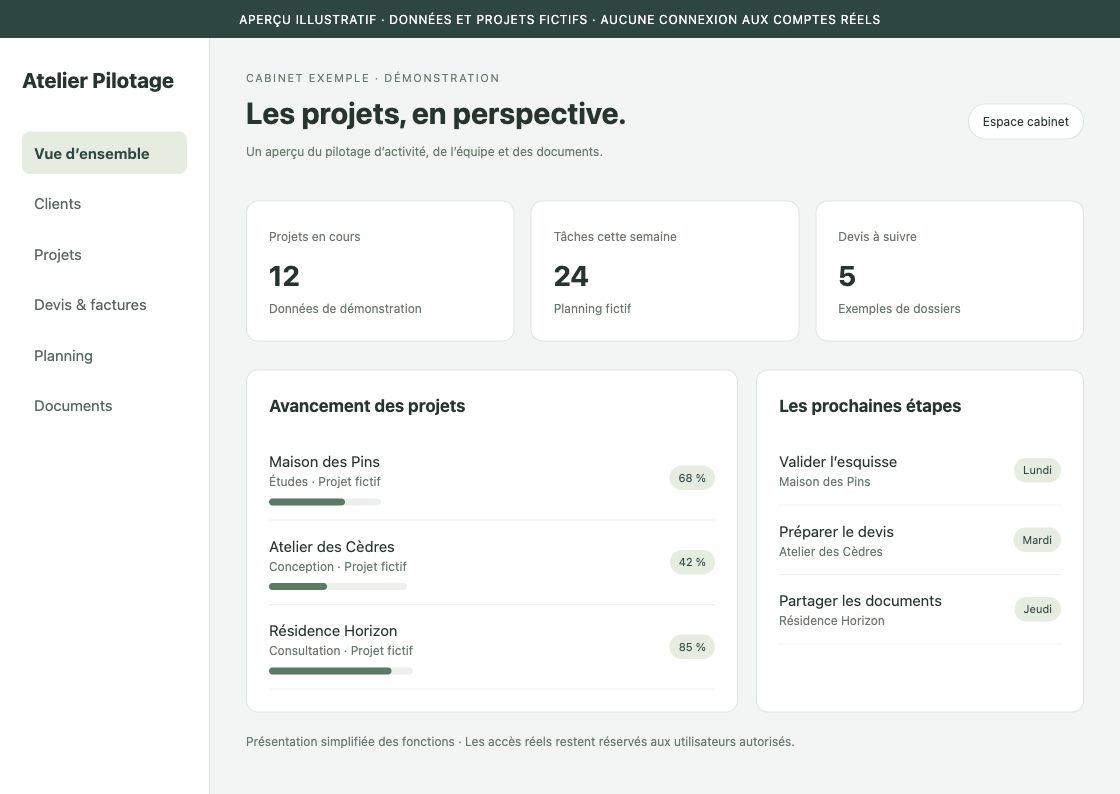Click the 68 % badge
The height and width of the screenshot is (794, 1120).
691,478
